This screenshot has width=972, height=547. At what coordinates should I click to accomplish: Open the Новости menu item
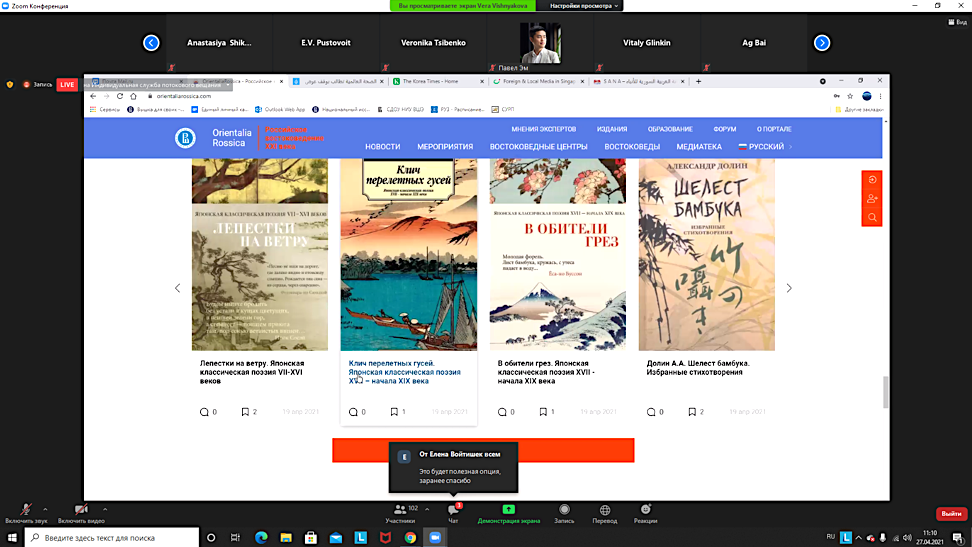click(x=382, y=147)
